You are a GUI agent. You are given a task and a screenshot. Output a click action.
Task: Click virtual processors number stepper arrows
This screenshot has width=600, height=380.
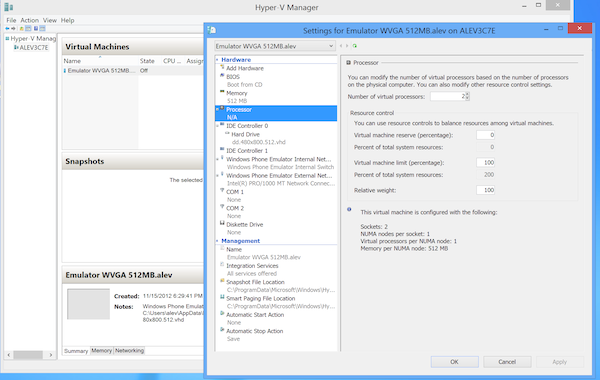click(x=467, y=96)
